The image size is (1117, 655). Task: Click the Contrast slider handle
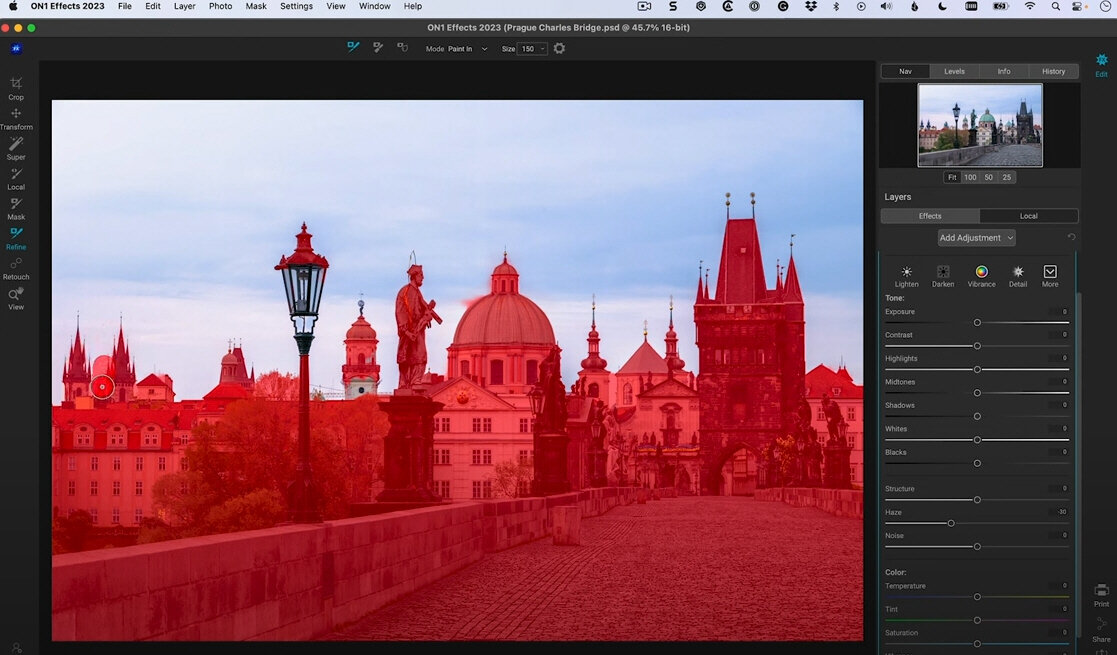pos(977,346)
